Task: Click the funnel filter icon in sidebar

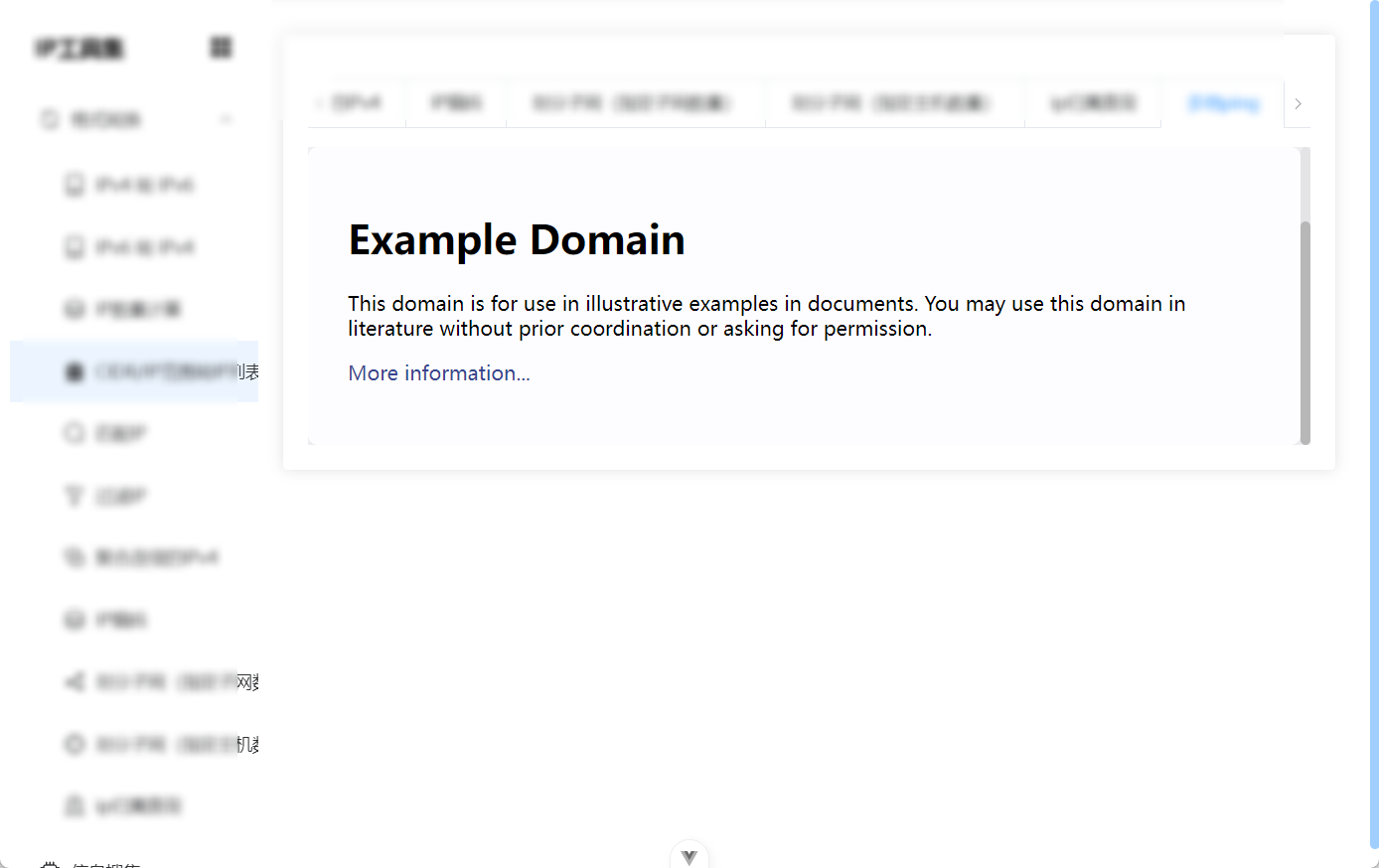Action: pos(75,495)
